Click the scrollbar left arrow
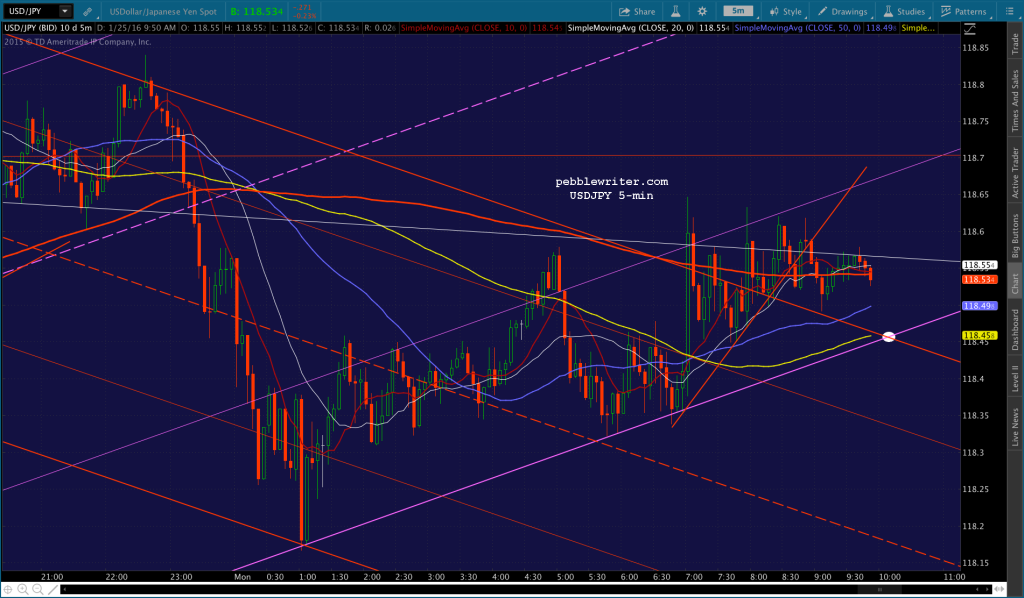 coord(64,590)
